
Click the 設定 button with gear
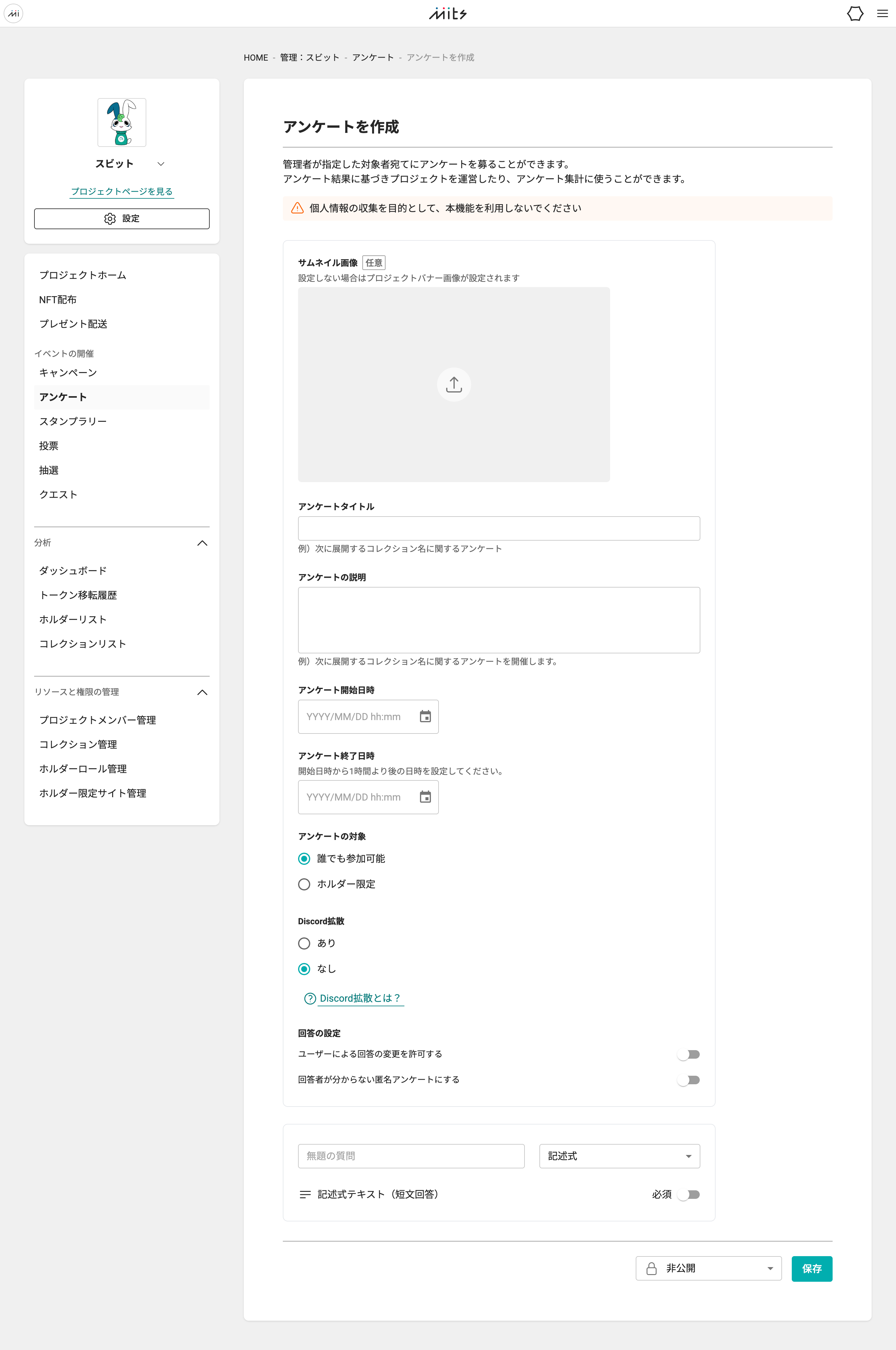pos(122,219)
